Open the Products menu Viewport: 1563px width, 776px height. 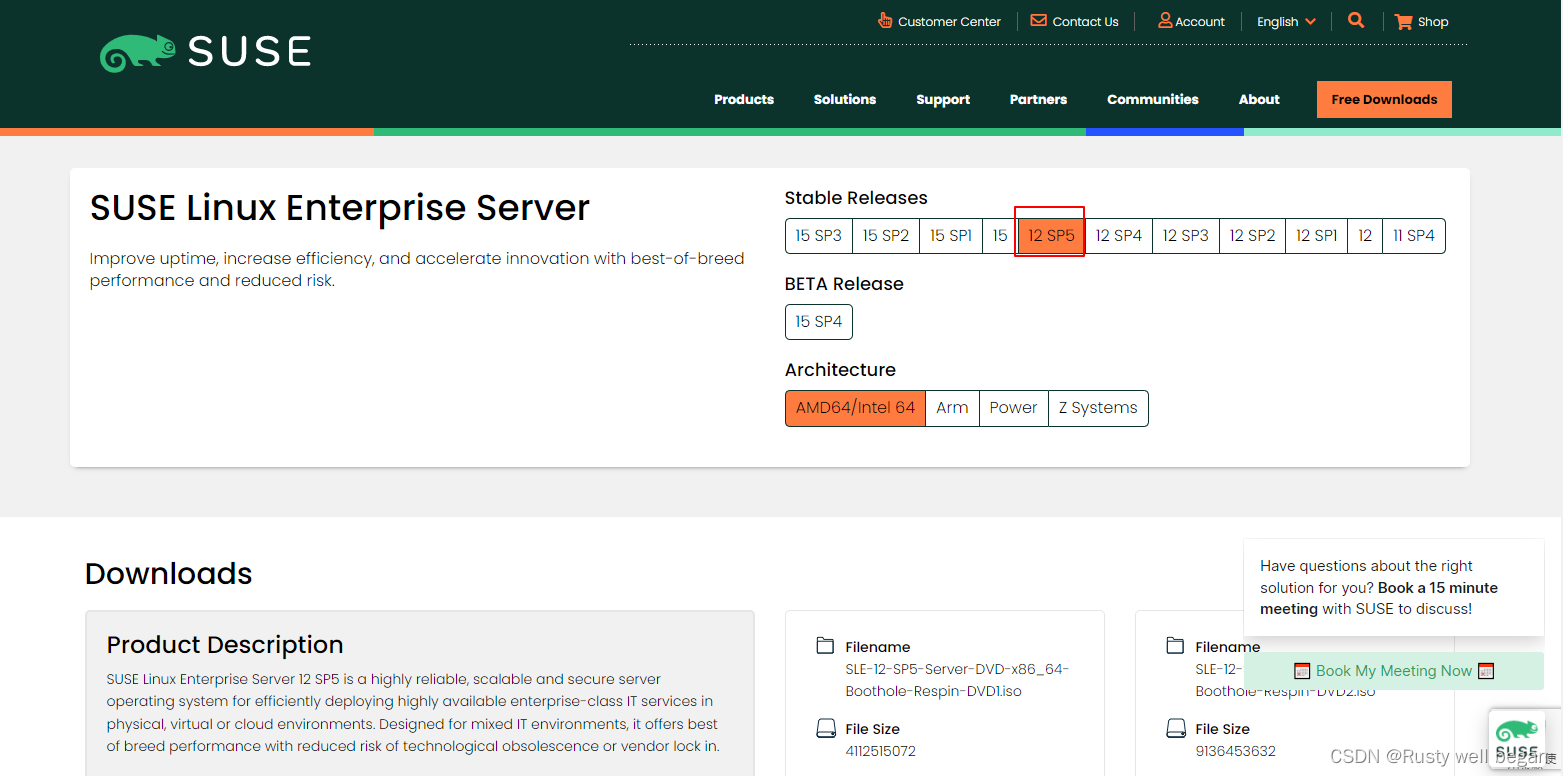coord(744,99)
